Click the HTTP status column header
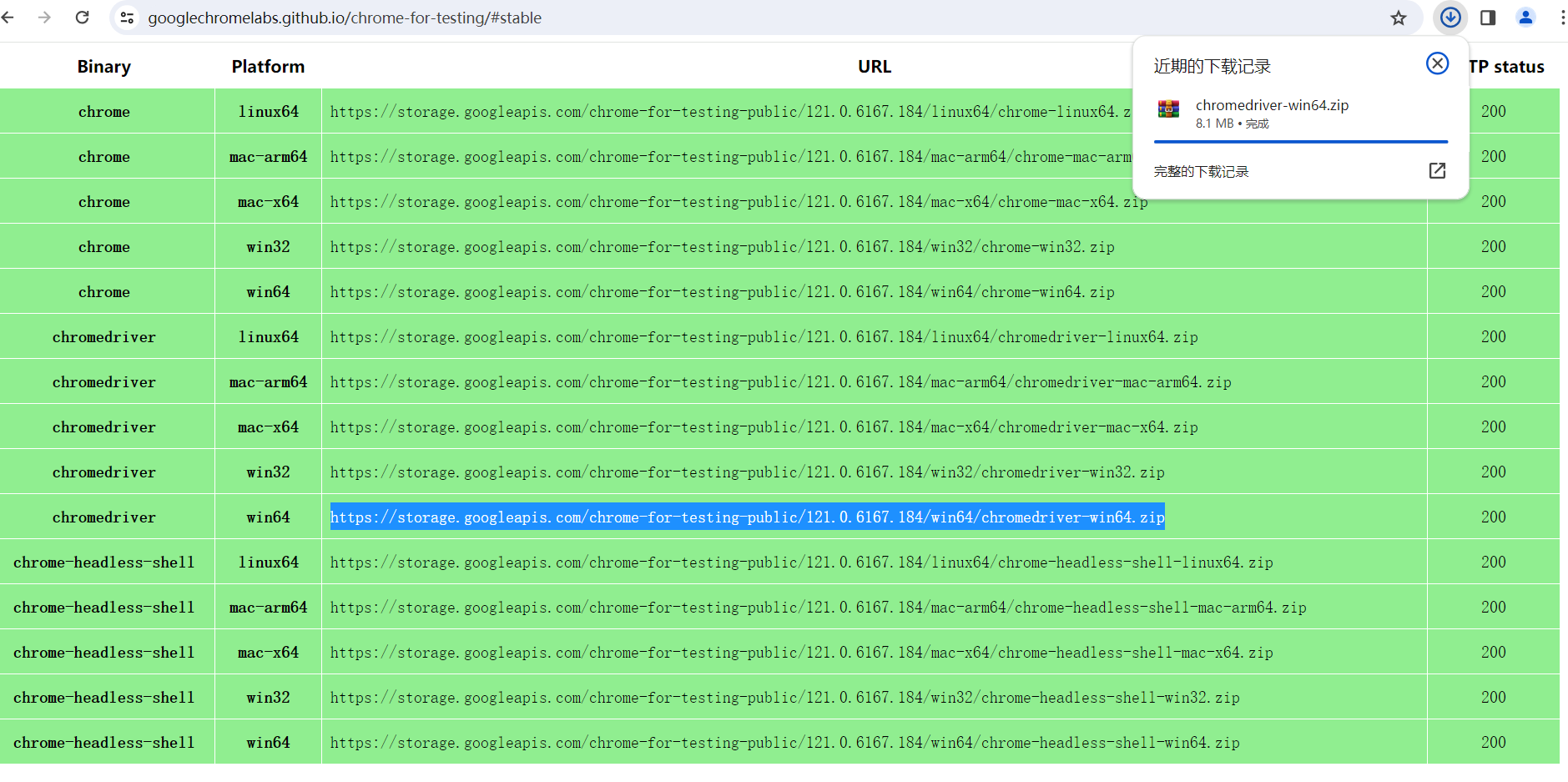 pyautogui.click(x=1507, y=67)
